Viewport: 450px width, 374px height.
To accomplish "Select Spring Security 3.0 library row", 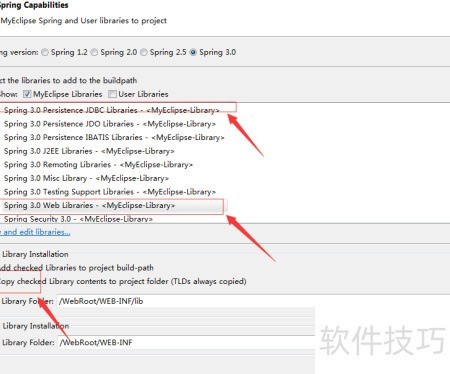I will (78, 219).
